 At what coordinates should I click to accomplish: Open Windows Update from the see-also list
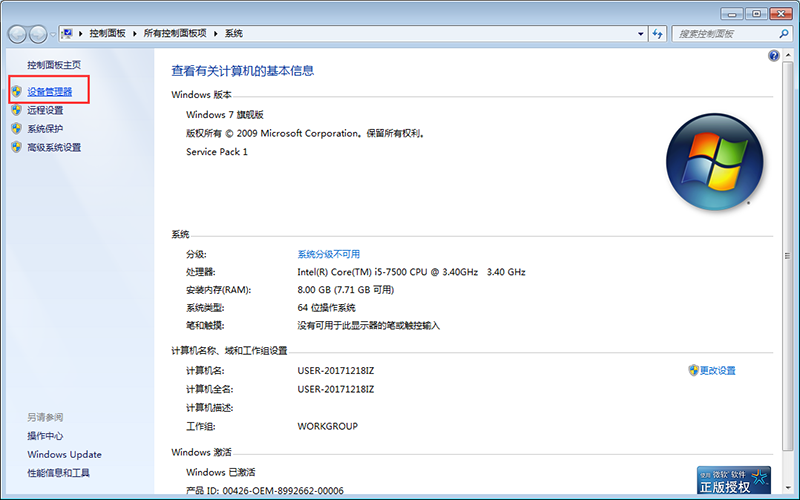click(x=64, y=454)
